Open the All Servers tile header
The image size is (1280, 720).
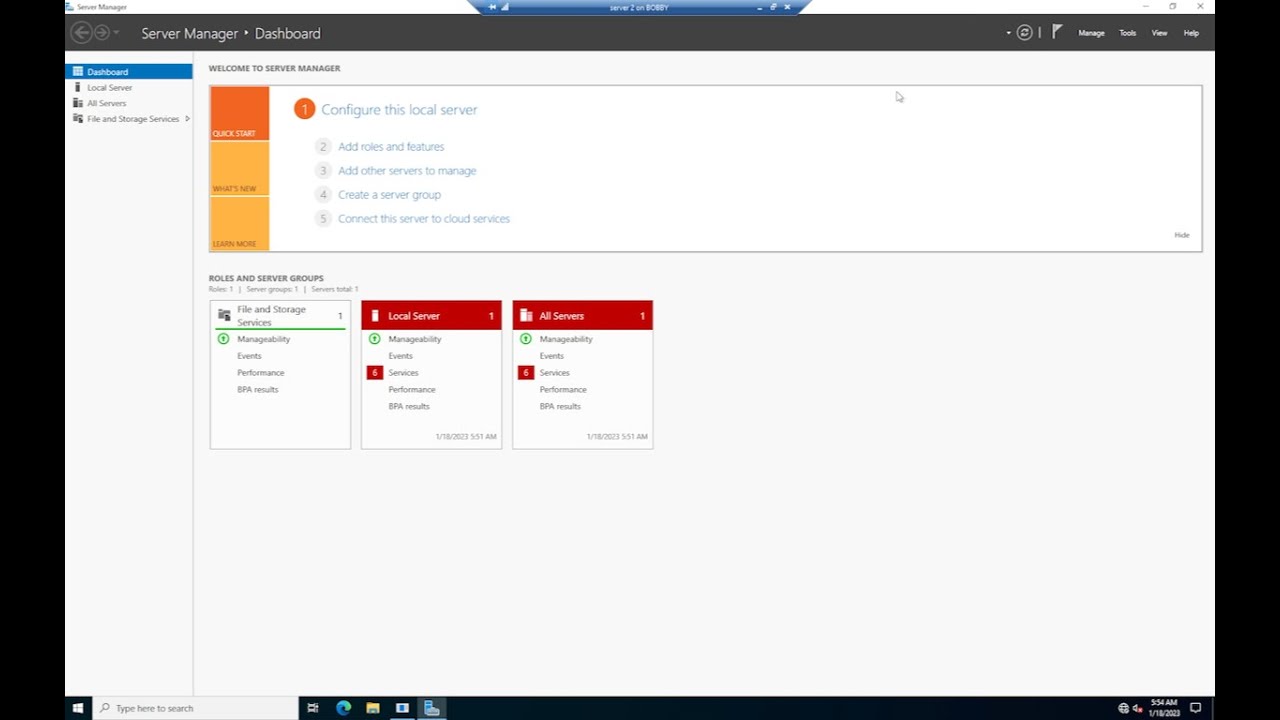[x=582, y=316]
